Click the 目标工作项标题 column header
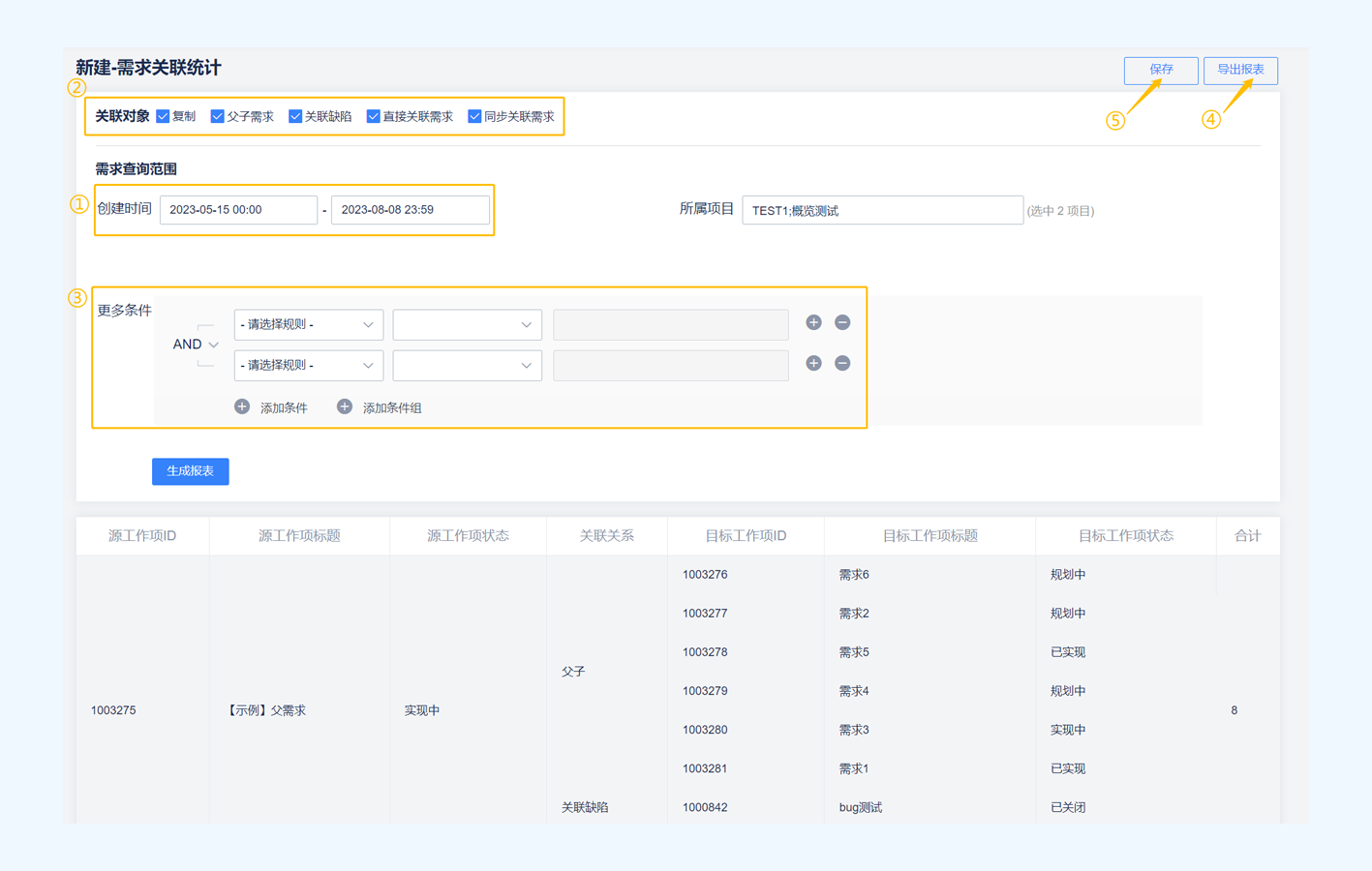1372x871 pixels. pyautogui.click(x=930, y=536)
